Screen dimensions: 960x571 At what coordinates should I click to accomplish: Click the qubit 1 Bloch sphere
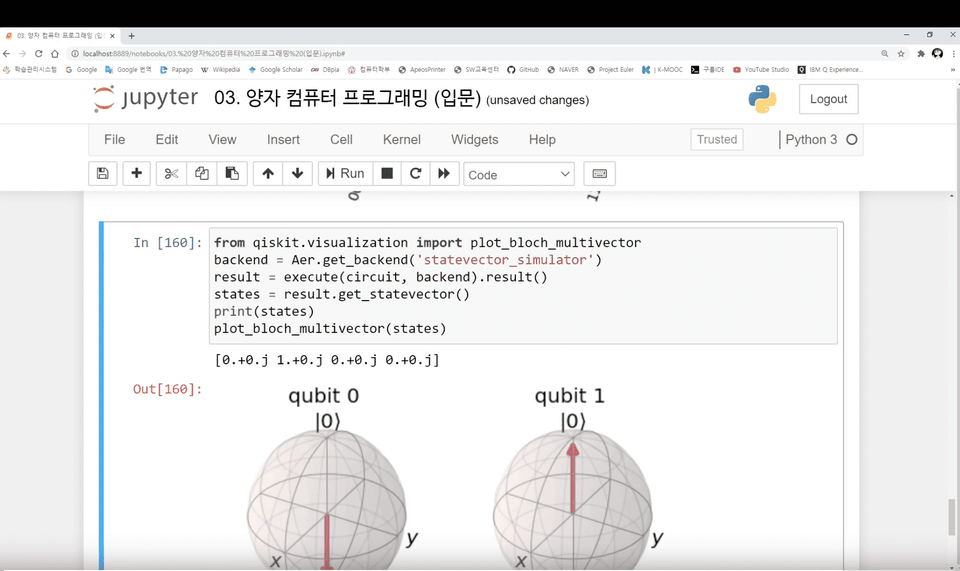pos(572,501)
